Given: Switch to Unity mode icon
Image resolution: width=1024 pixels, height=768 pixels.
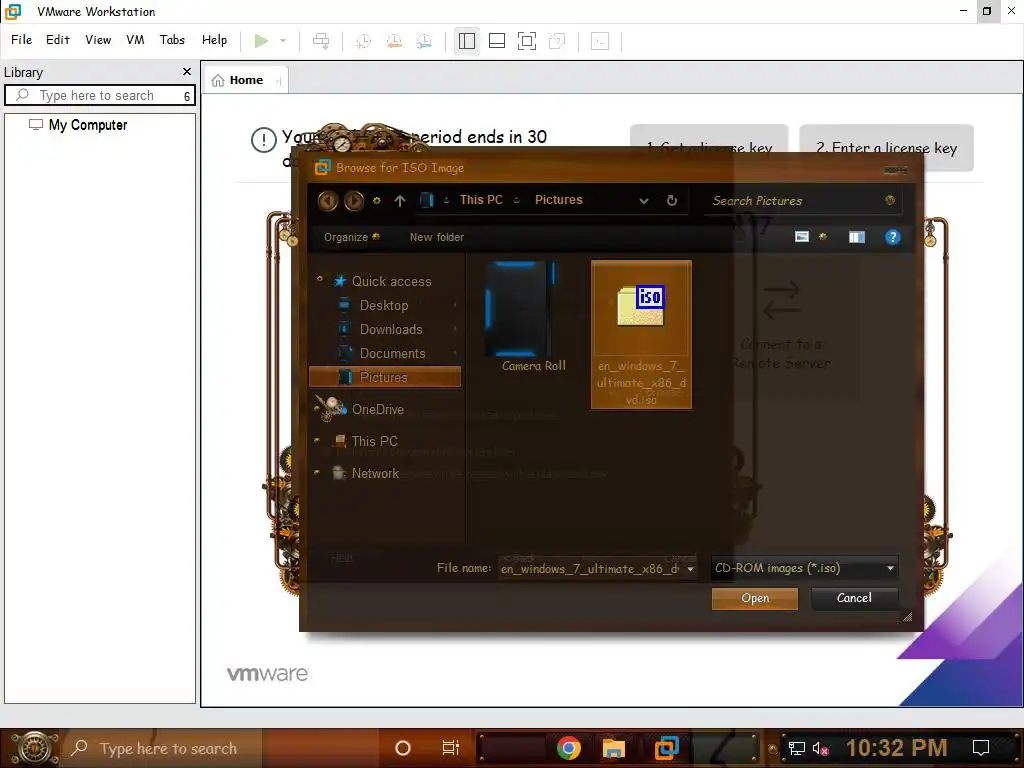Looking at the screenshot, I should [x=557, y=41].
